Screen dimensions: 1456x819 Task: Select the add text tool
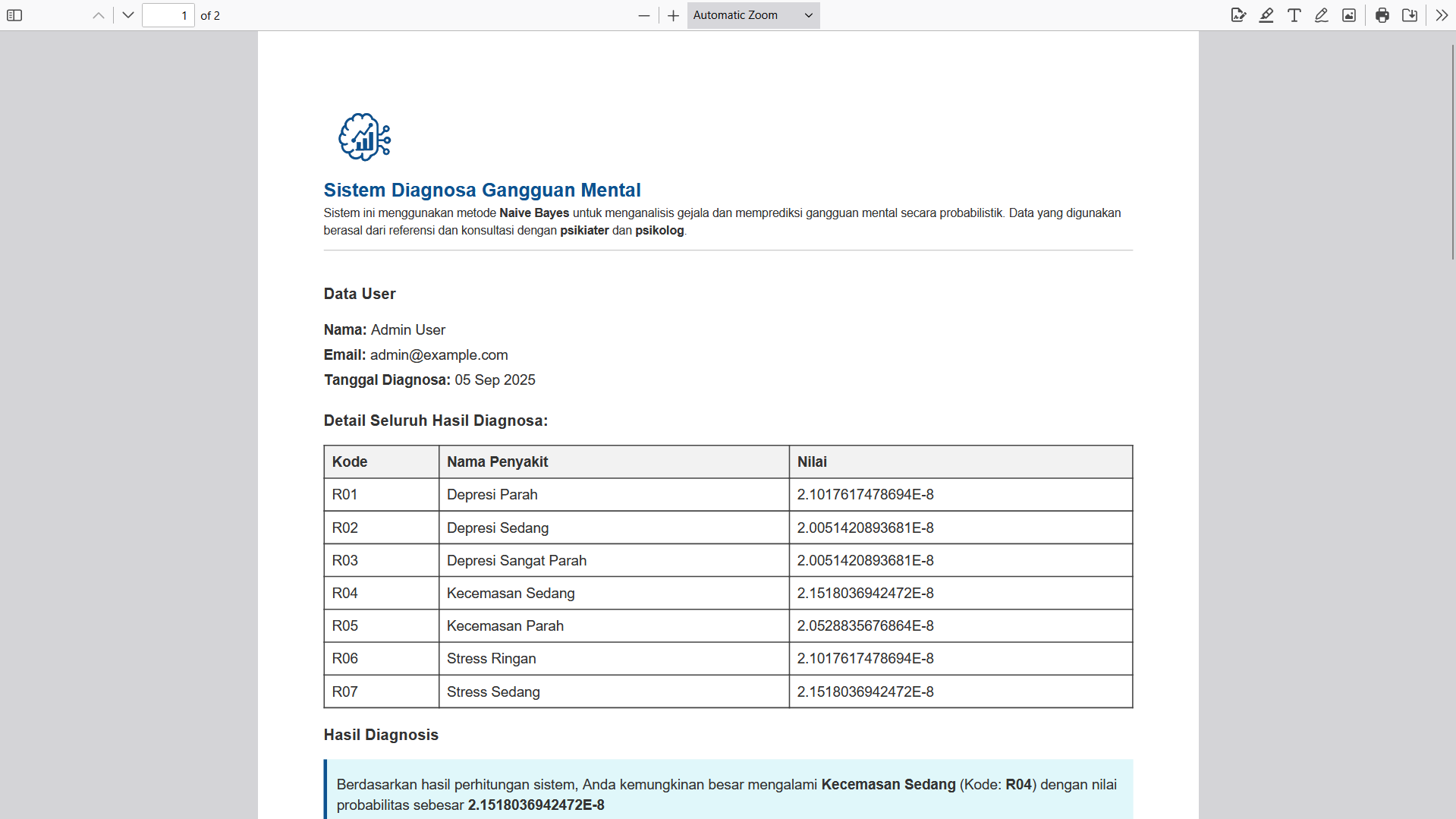(x=1294, y=15)
